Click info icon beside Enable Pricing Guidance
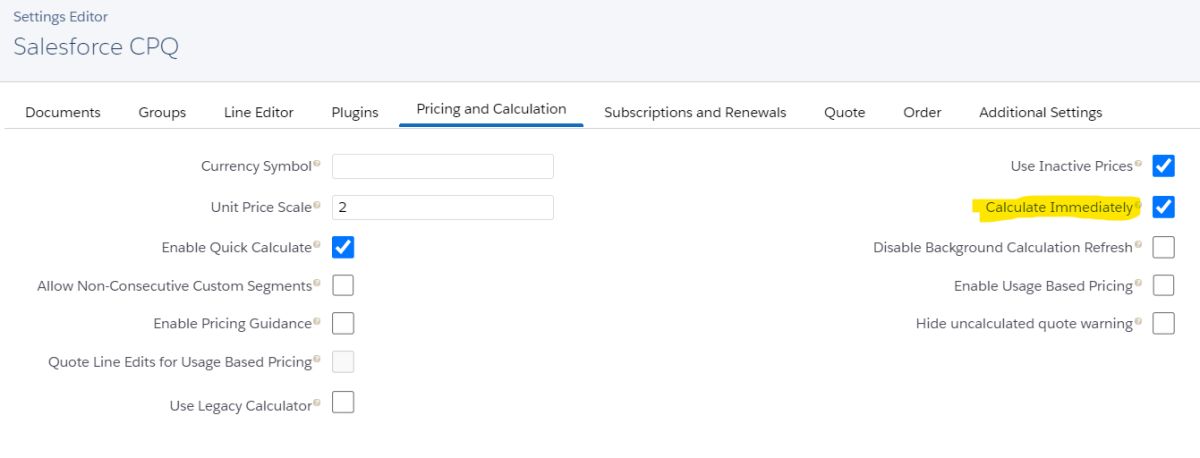Screen dimensions: 1200x458 317,322
